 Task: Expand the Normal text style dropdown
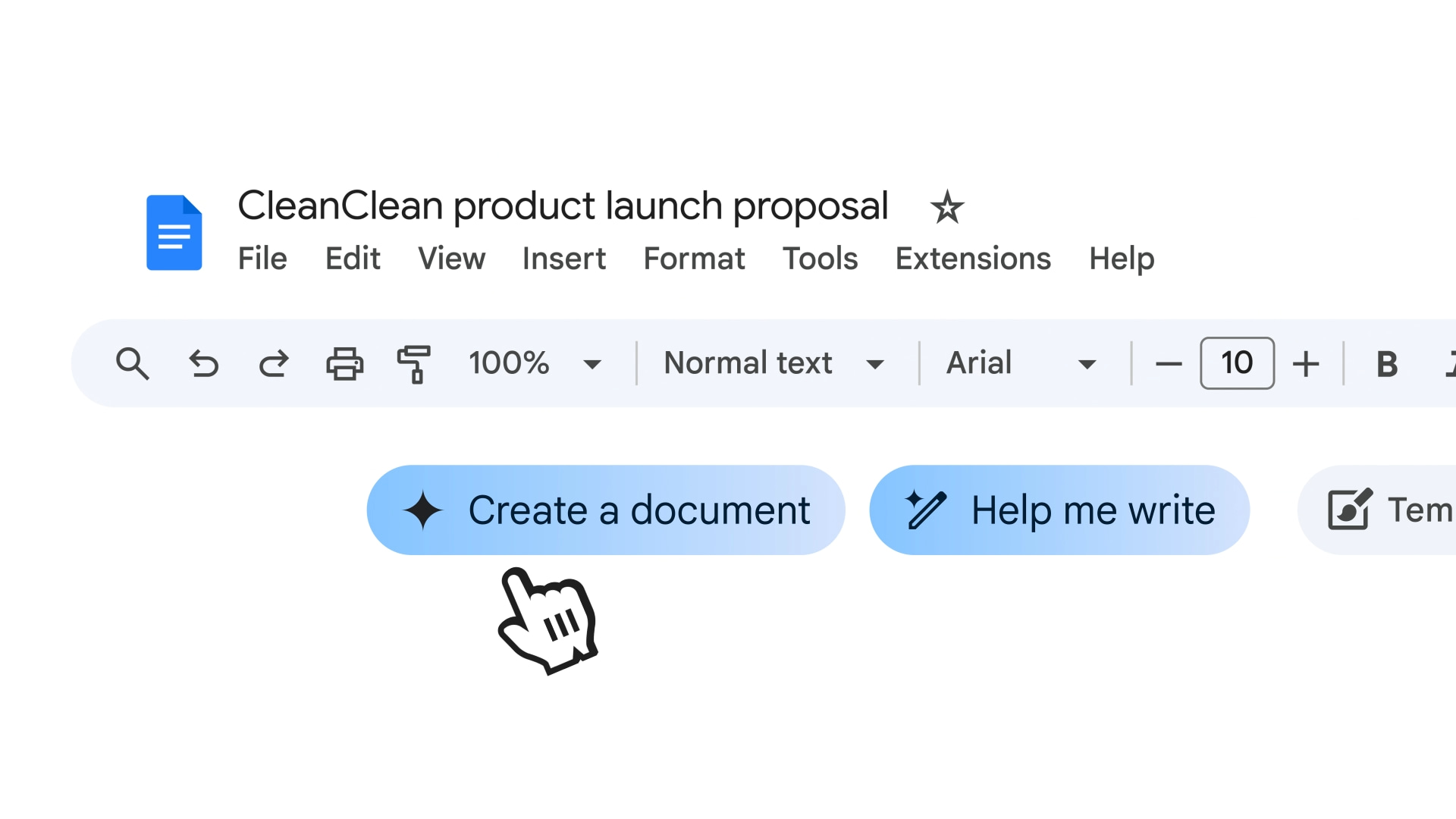[773, 363]
